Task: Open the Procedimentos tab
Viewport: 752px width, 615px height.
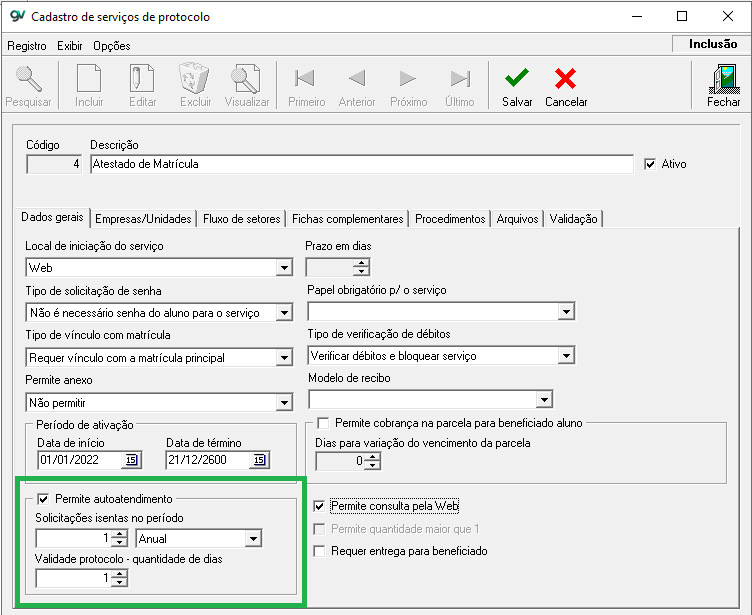Action: 450,219
